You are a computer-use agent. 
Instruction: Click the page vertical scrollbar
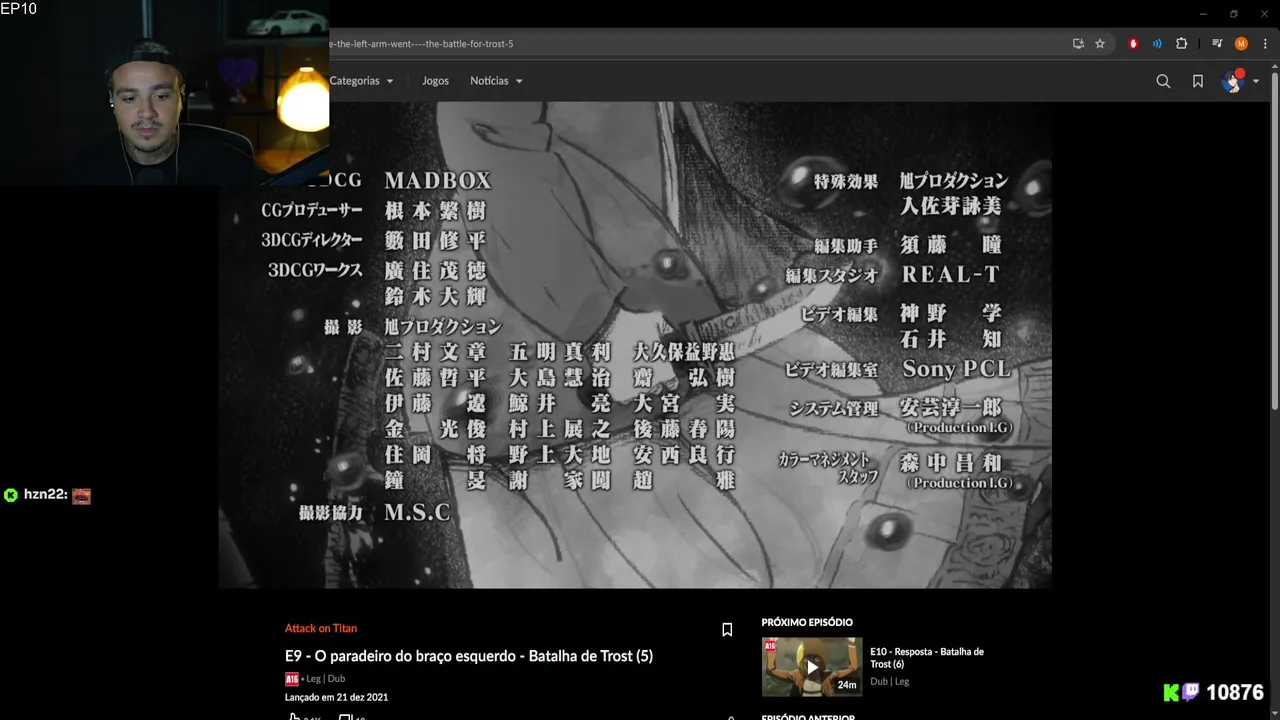point(1274,240)
